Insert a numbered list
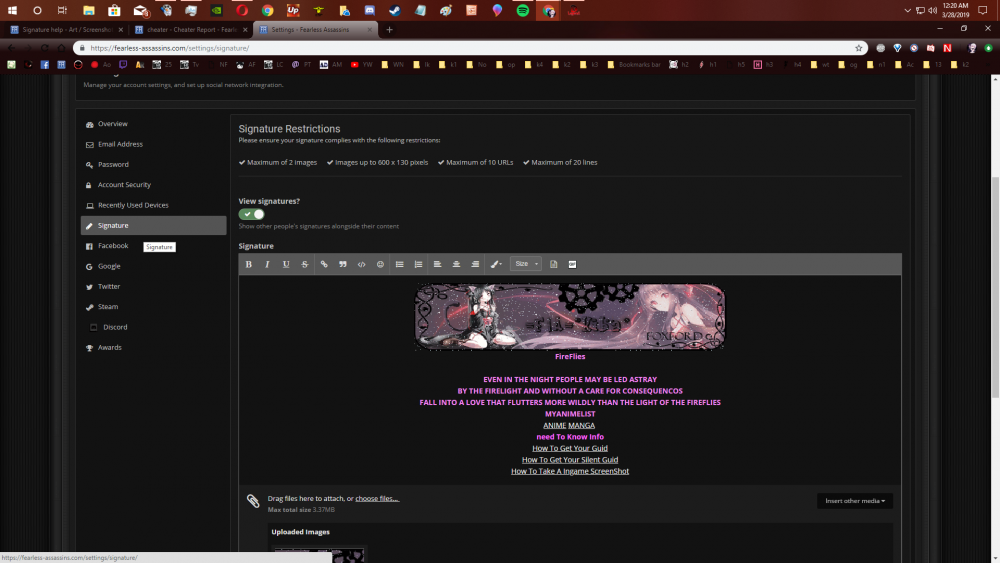 click(x=418, y=264)
